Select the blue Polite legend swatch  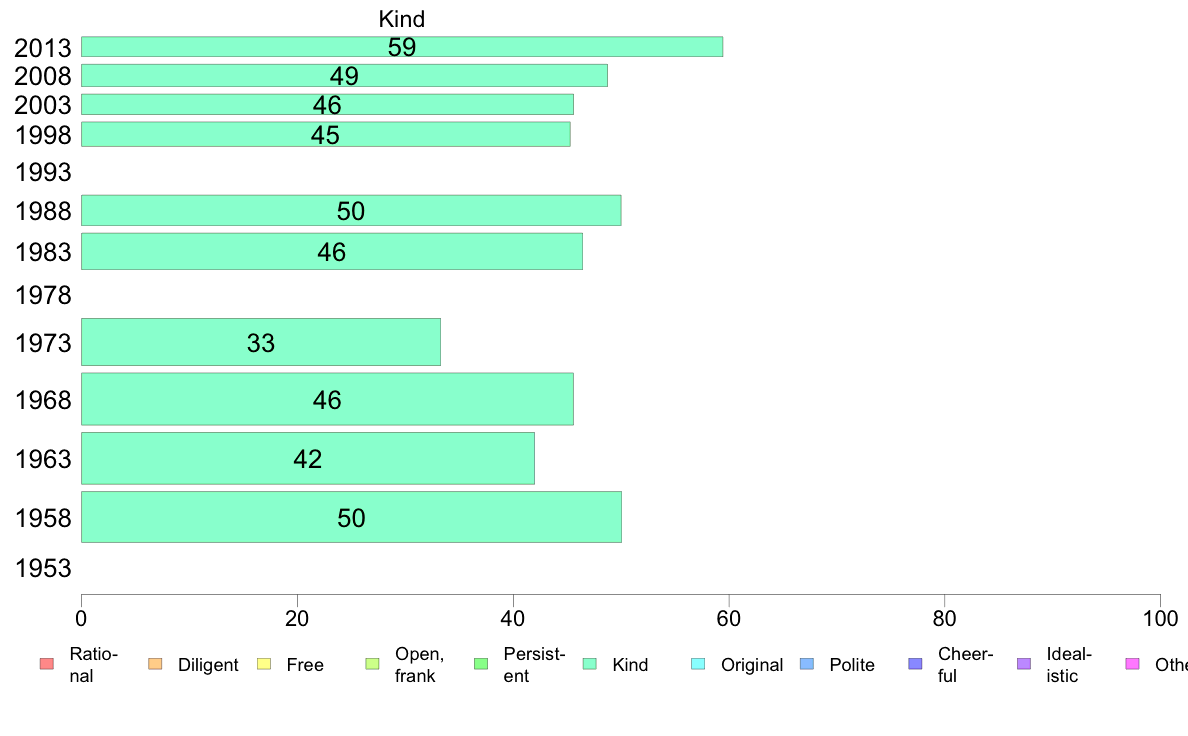(807, 664)
